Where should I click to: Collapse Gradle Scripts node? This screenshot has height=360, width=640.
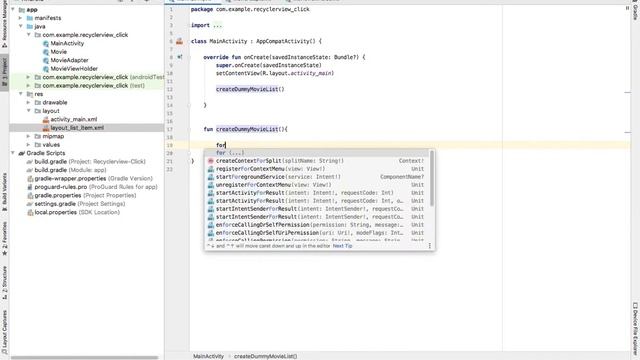click(13, 153)
